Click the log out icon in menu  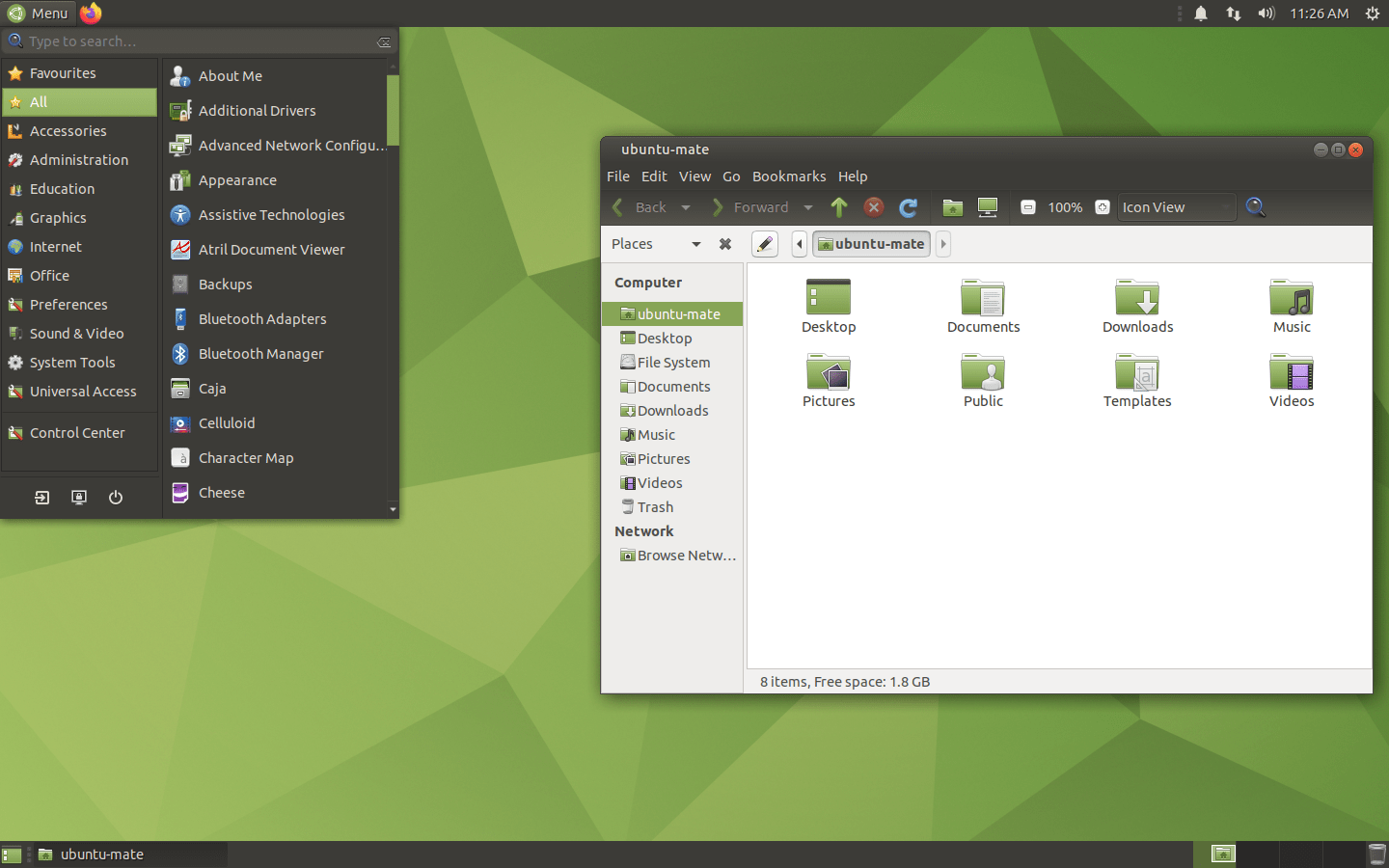[x=41, y=498]
